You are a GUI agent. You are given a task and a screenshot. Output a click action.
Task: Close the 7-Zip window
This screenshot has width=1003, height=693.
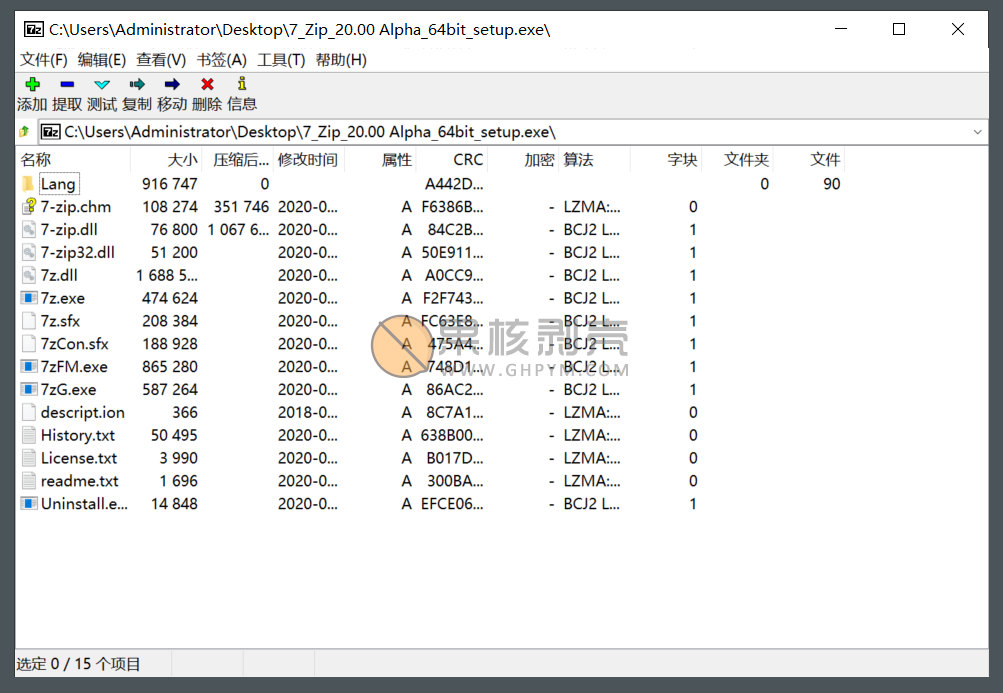pyautogui.click(x=958, y=29)
